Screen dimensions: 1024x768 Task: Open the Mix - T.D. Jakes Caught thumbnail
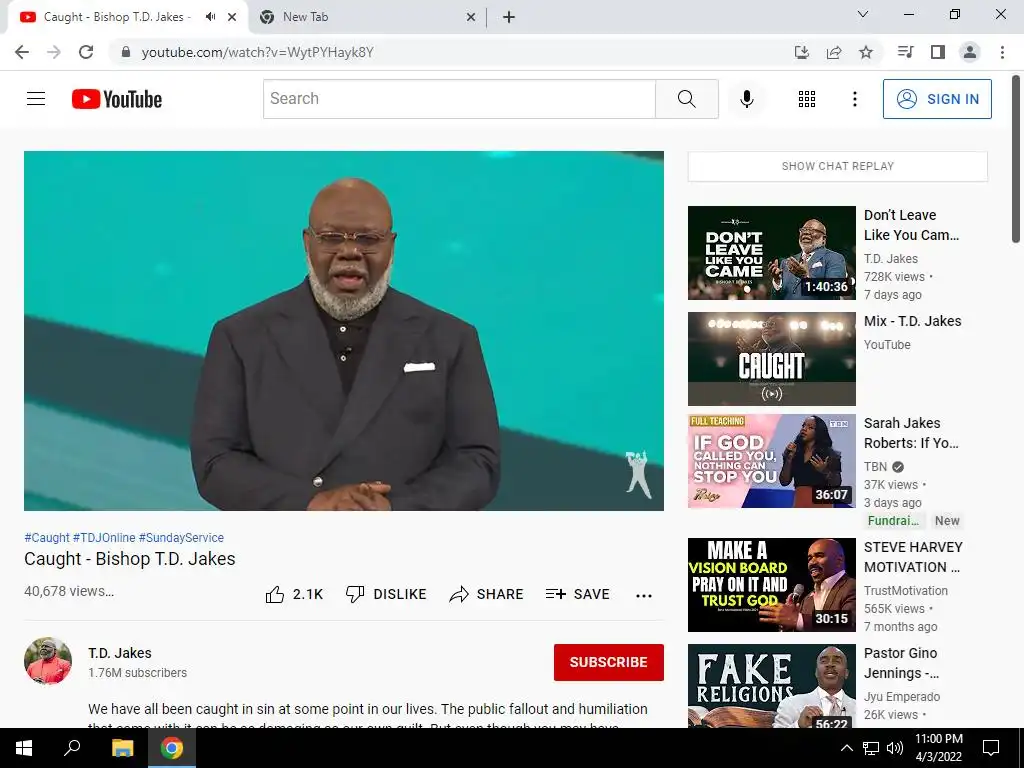coord(772,359)
